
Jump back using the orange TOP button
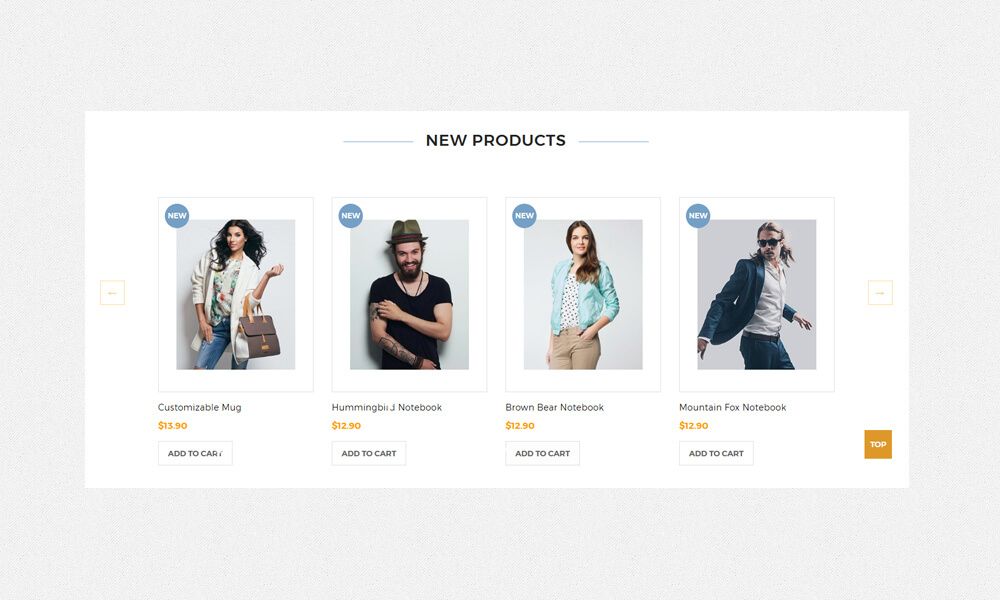point(878,444)
